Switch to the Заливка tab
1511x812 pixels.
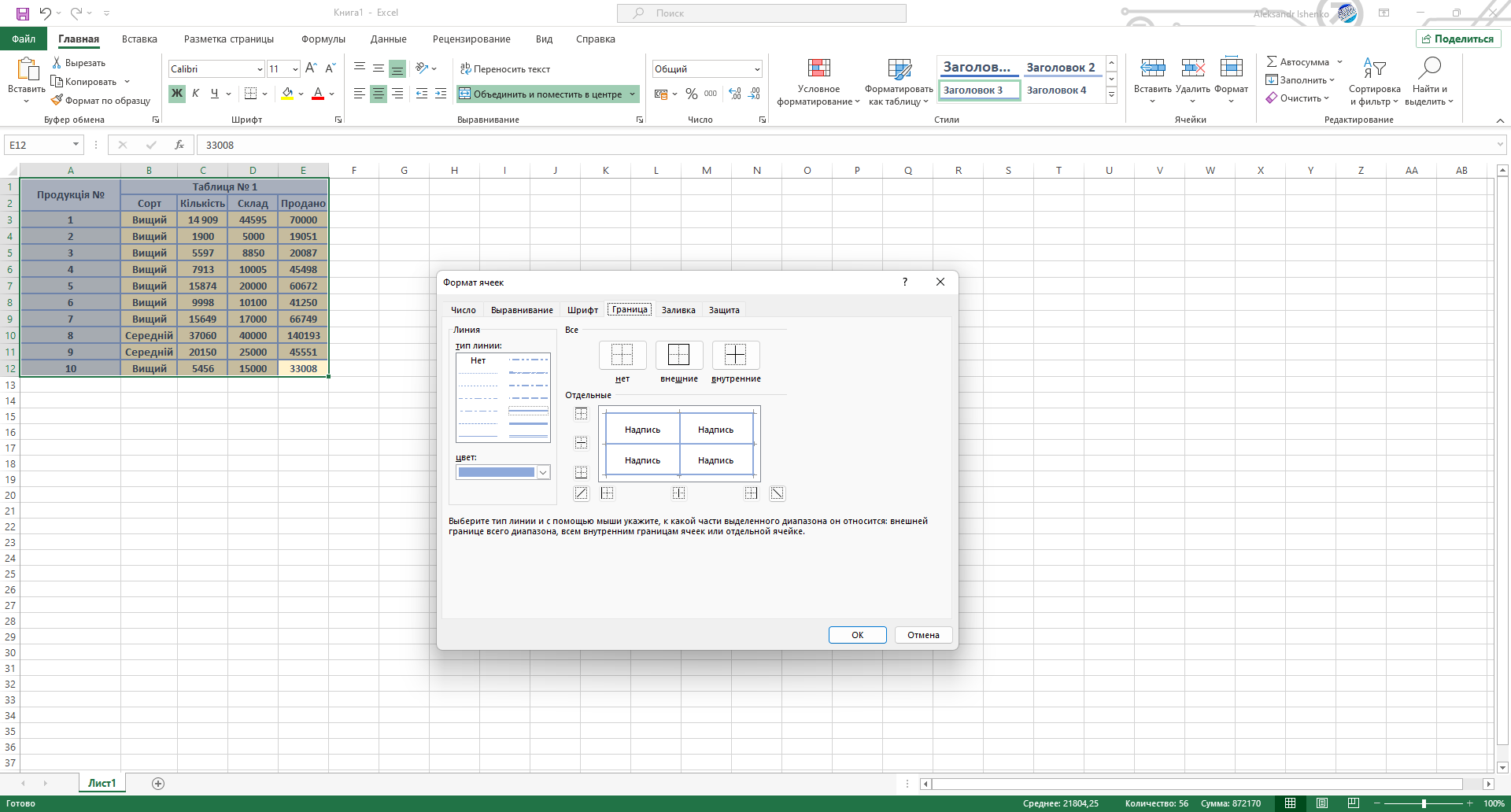678,310
